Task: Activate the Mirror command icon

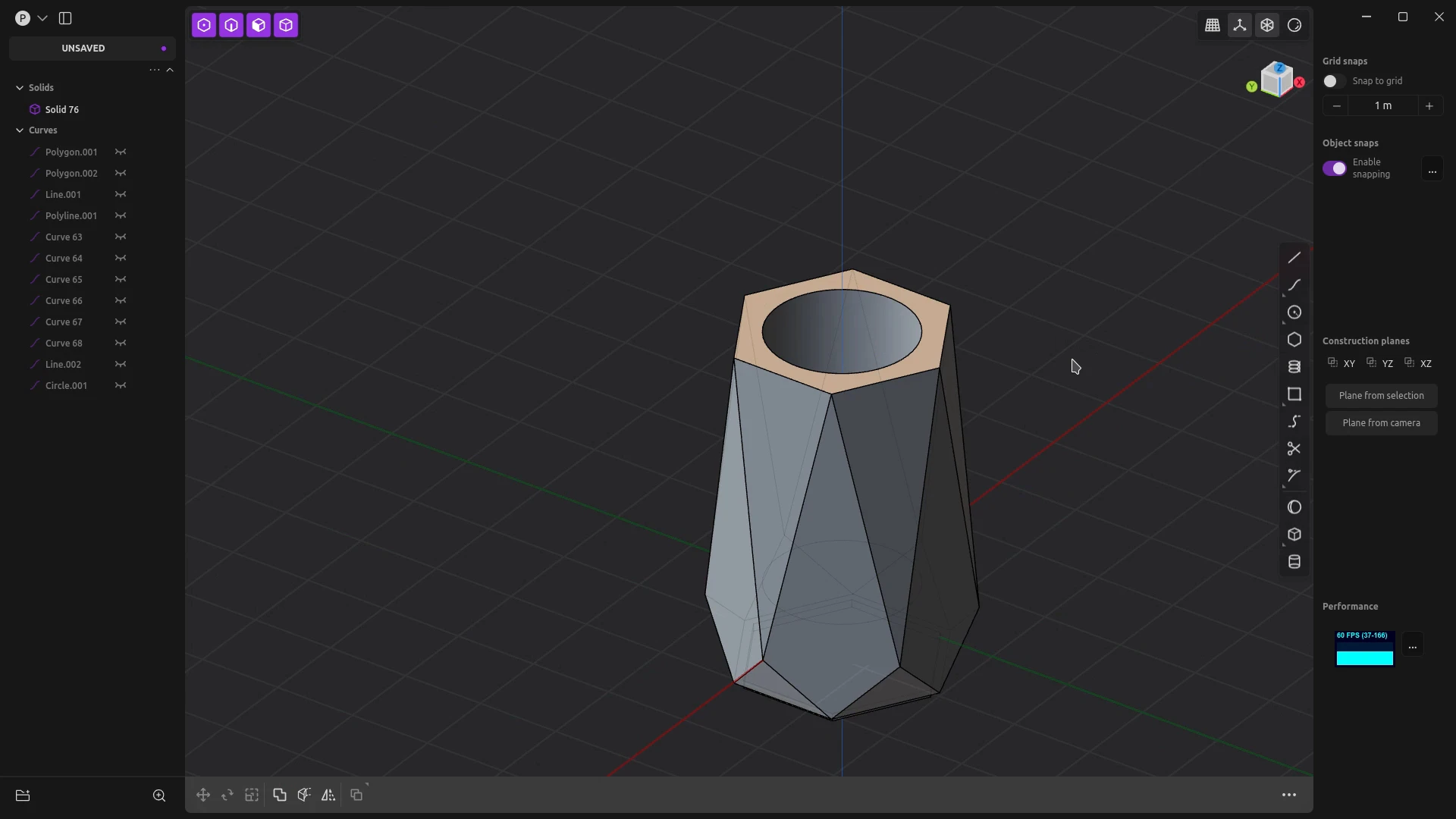Action: tap(328, 795)
